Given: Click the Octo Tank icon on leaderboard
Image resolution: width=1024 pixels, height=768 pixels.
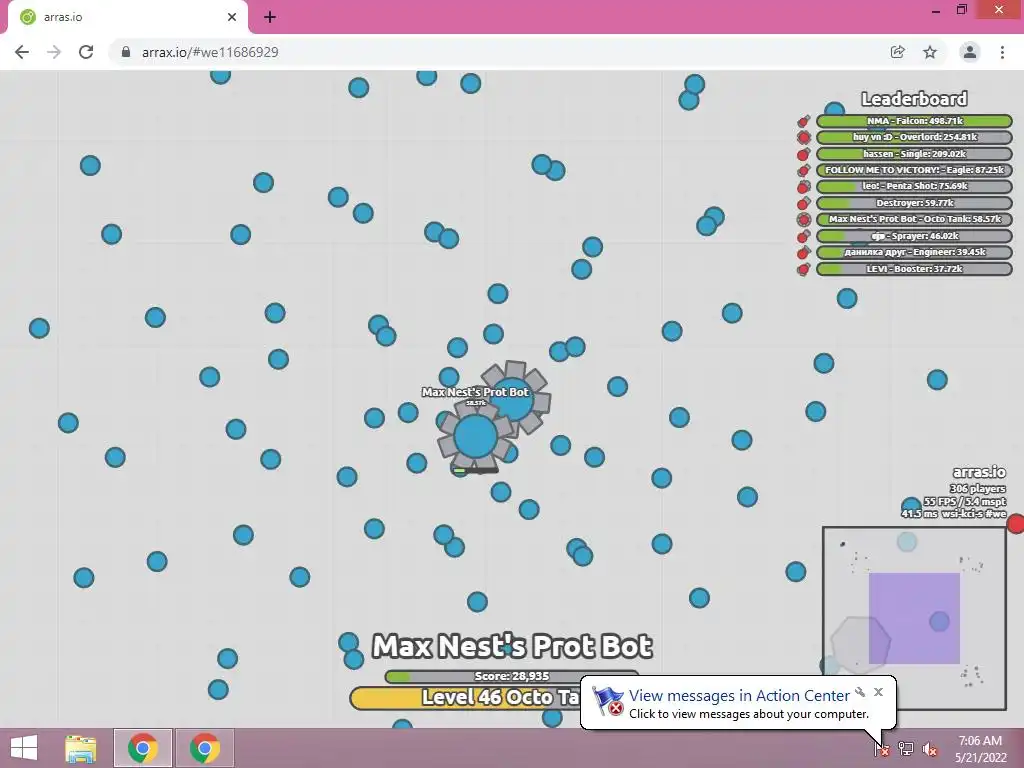Looking at the screenshot, I should (804, 219).
